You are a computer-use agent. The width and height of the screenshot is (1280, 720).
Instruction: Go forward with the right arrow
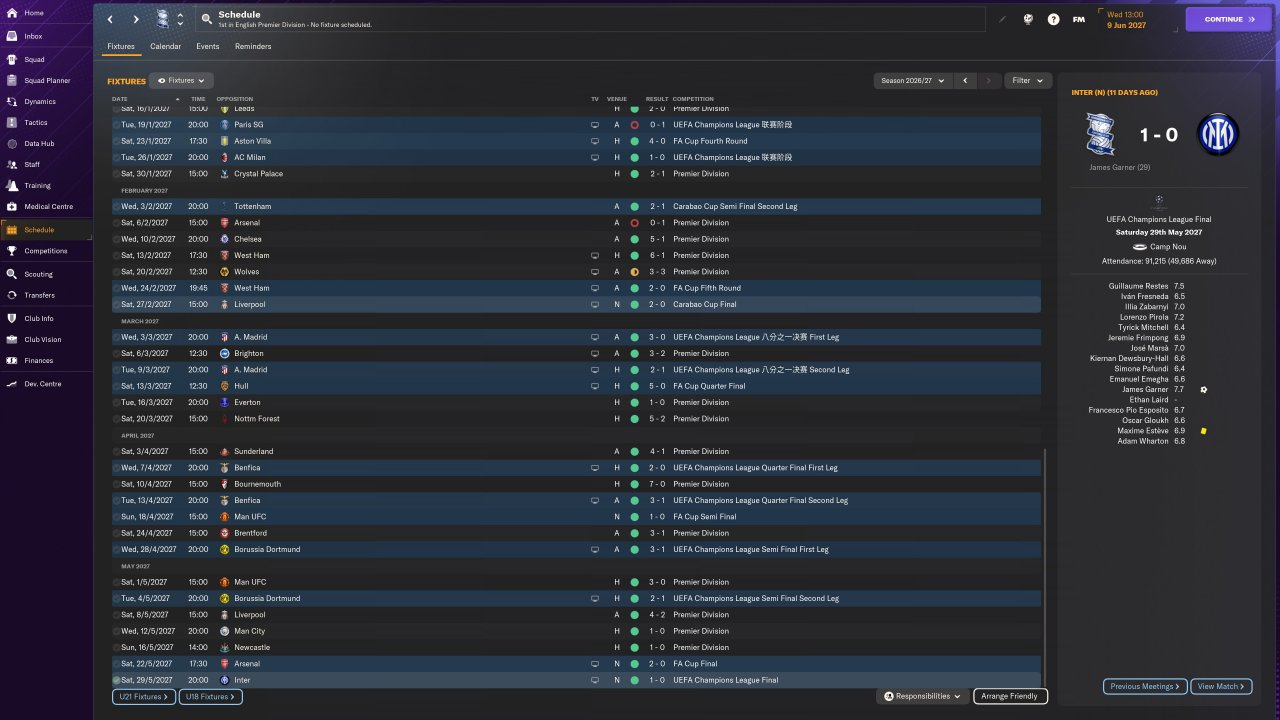[136, 19]
